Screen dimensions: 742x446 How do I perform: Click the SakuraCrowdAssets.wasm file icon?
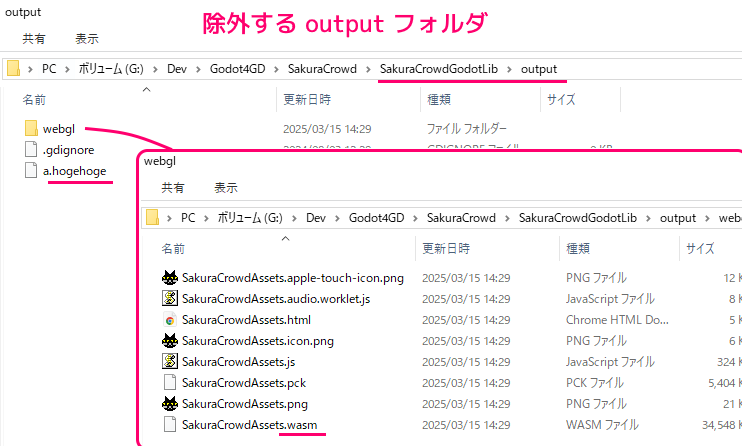point(170,425)
